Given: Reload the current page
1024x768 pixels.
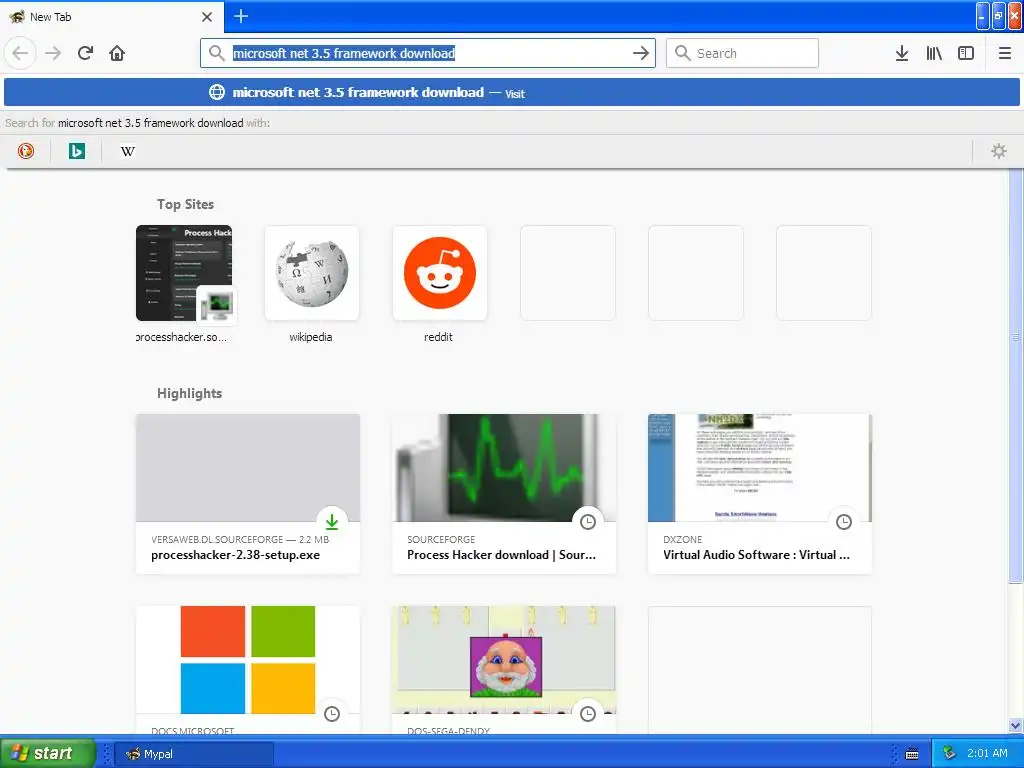Looking at the screenshot, I should point(85,53).
